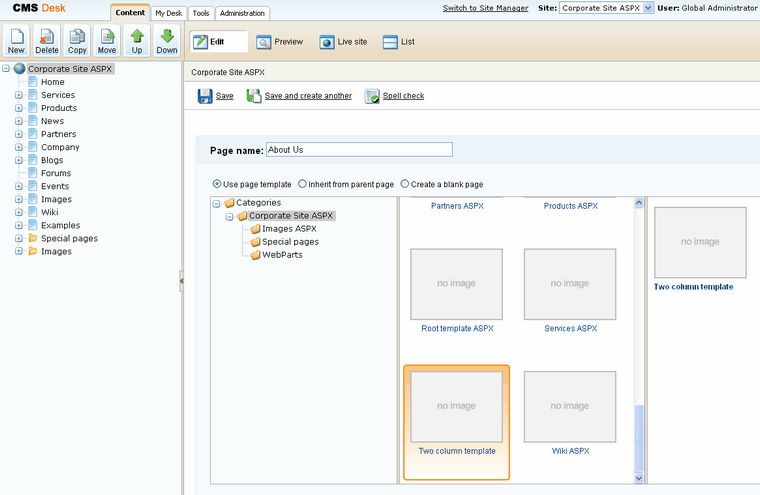Viewport: 760px width, 495px height.
Task: Click the Categories folder icon
Action: pos(229,203)
